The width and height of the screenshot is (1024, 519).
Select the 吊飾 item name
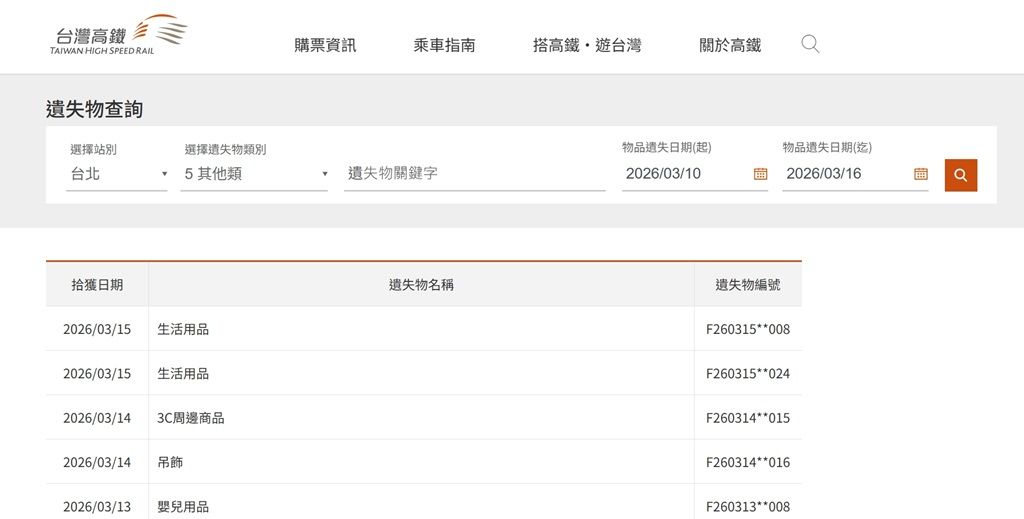[170, 462]
